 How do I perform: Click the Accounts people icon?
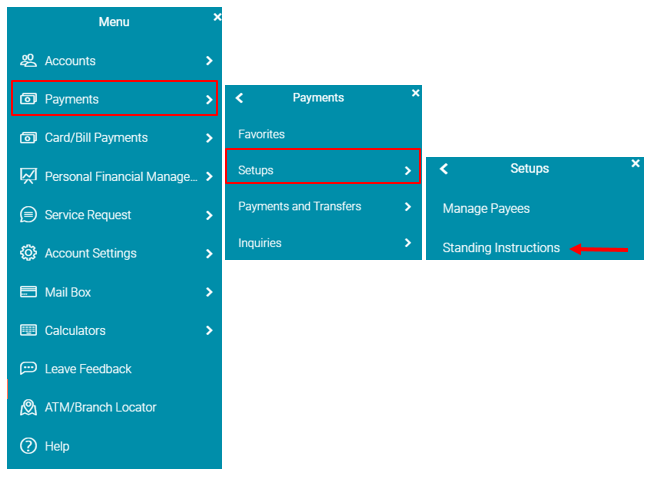point(28,61)
